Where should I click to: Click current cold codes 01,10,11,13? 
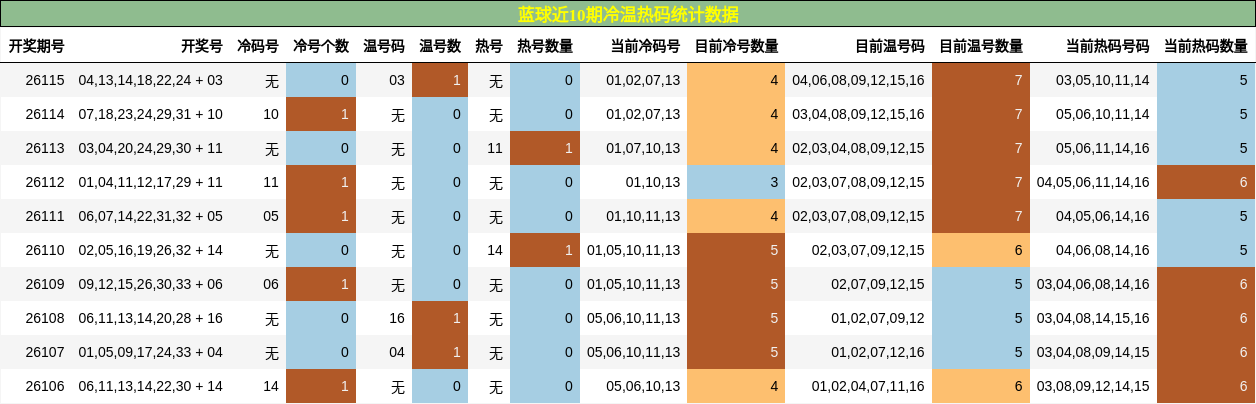pyautogui.click(x=643, y=216)
